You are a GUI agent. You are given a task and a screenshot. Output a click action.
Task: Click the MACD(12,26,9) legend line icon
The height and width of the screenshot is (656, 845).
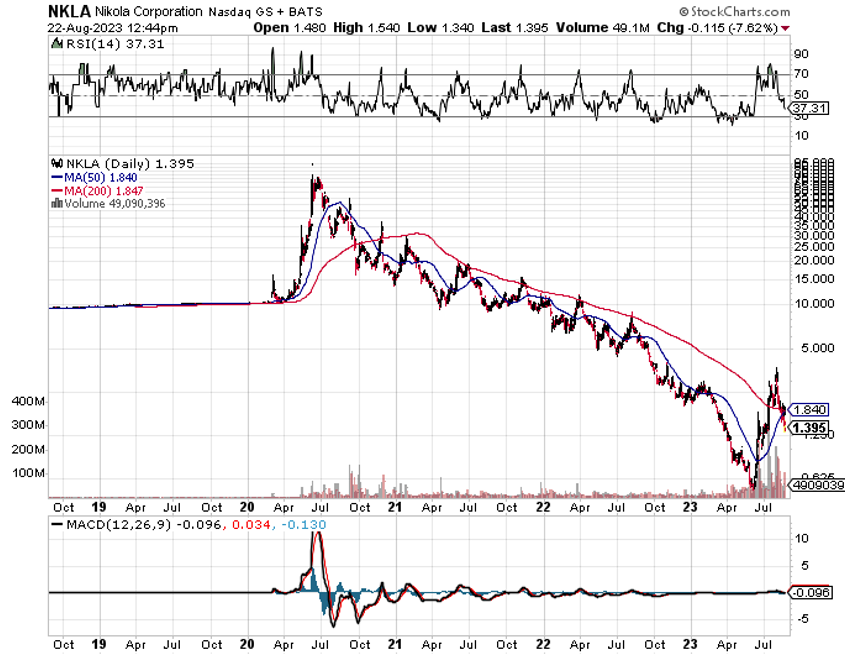point(57,526)
